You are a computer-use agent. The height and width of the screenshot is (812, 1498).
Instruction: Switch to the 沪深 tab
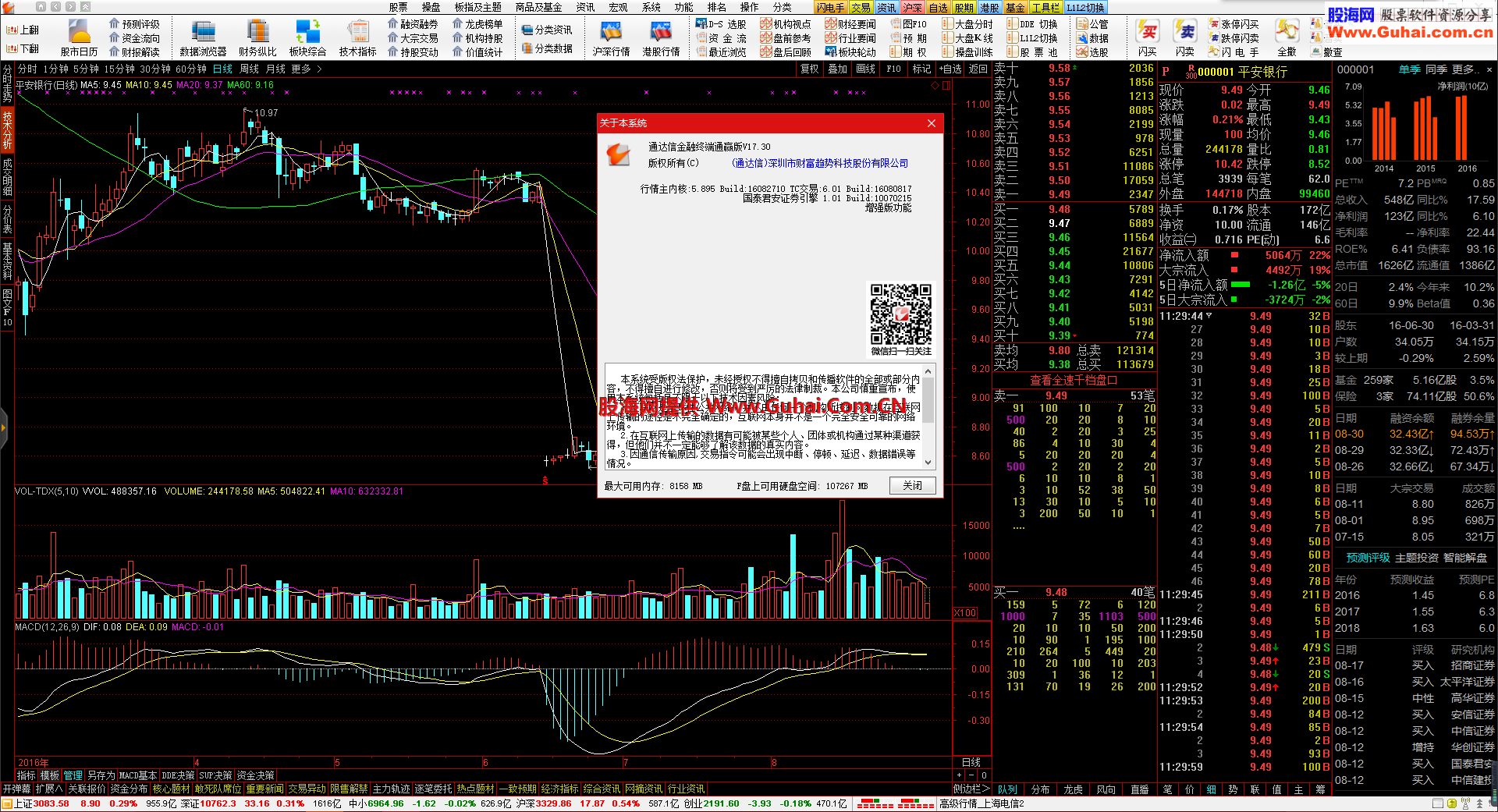(912, 7)
